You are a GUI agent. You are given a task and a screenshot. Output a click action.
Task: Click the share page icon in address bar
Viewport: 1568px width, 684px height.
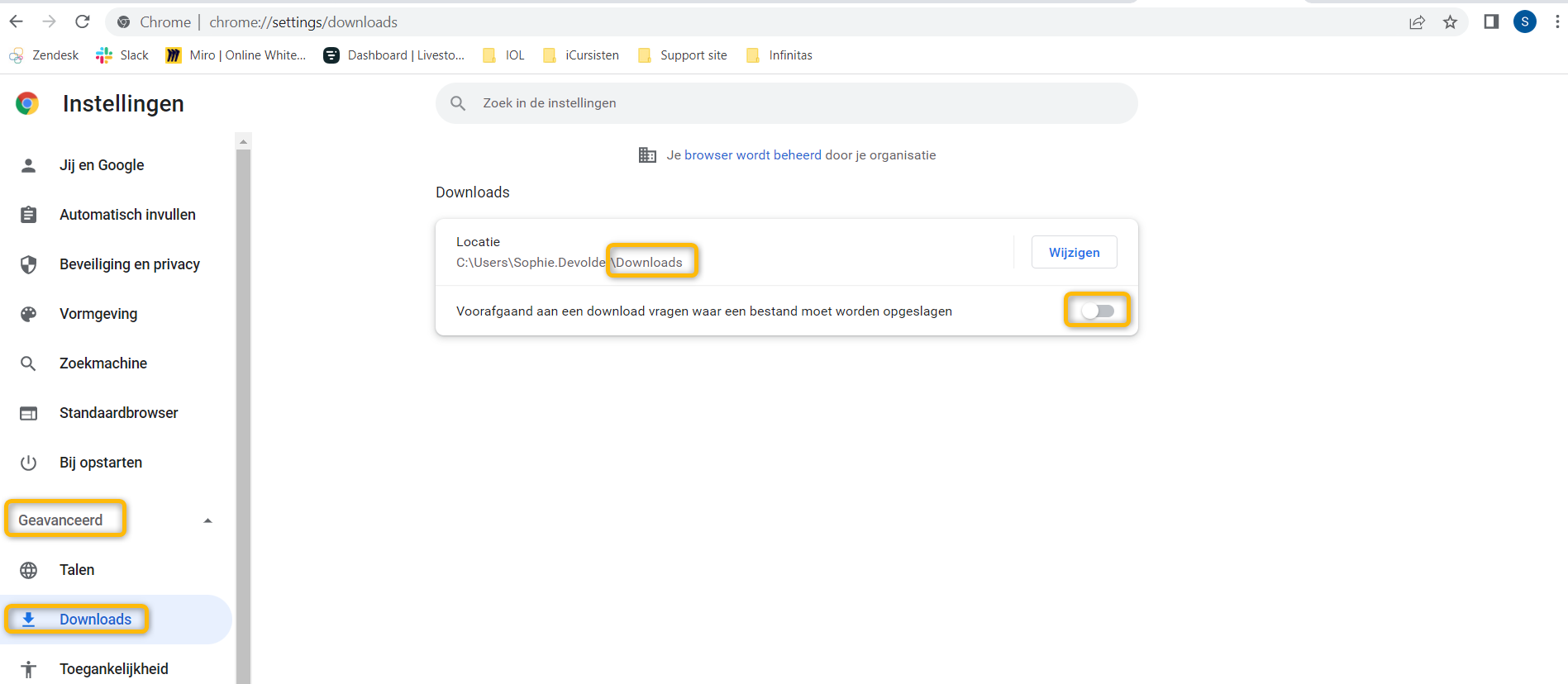[1417, 22]
